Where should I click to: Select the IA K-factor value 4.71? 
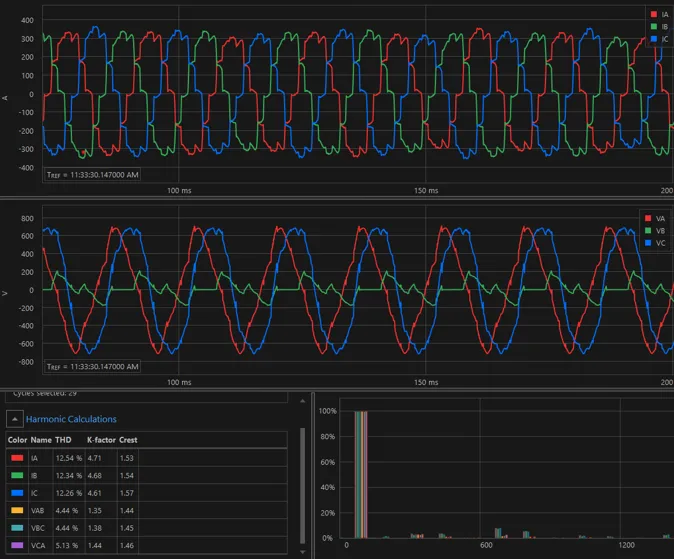(95, 458)
